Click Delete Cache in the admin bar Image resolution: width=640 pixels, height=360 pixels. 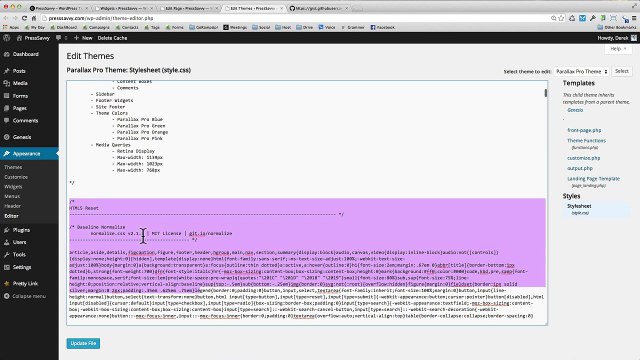coord(112,38)
